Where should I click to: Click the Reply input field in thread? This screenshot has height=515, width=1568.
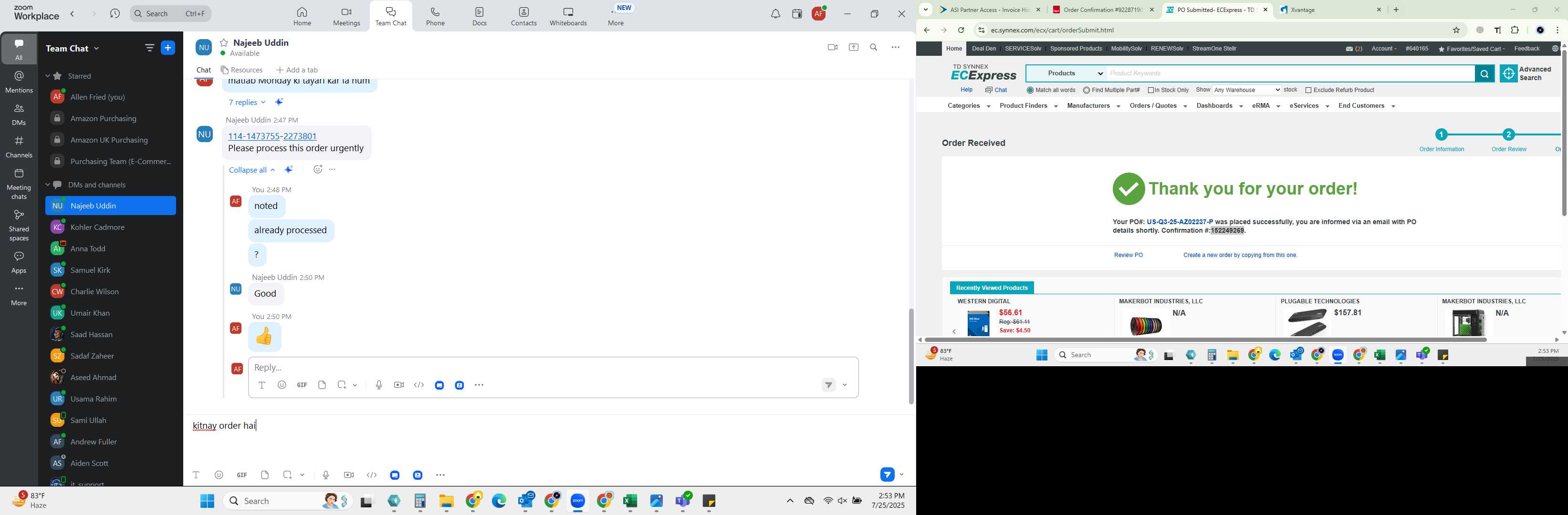point(553,367)
